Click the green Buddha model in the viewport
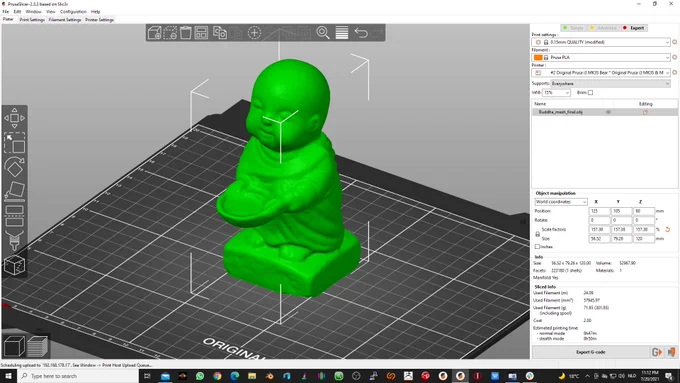Image resolution: width=680 pixels, height=383 pixels. point(288,178)
